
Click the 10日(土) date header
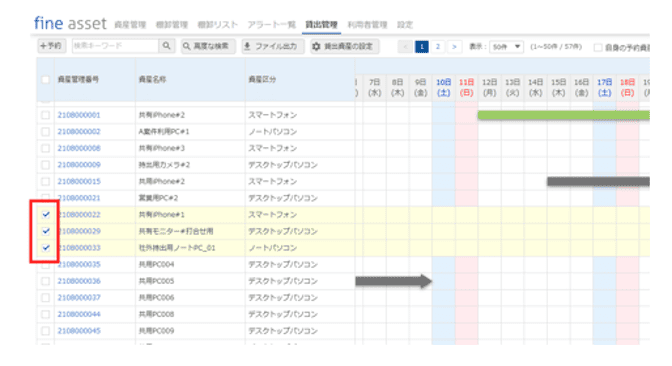(x=444, y=87)
